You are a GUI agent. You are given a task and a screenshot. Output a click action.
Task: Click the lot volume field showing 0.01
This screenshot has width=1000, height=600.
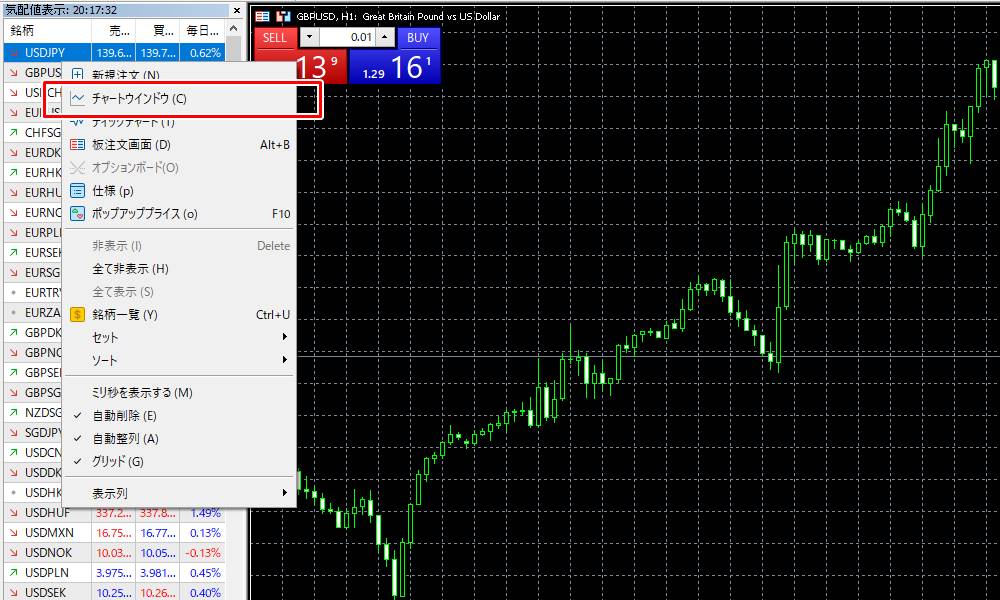coord(357,38)
